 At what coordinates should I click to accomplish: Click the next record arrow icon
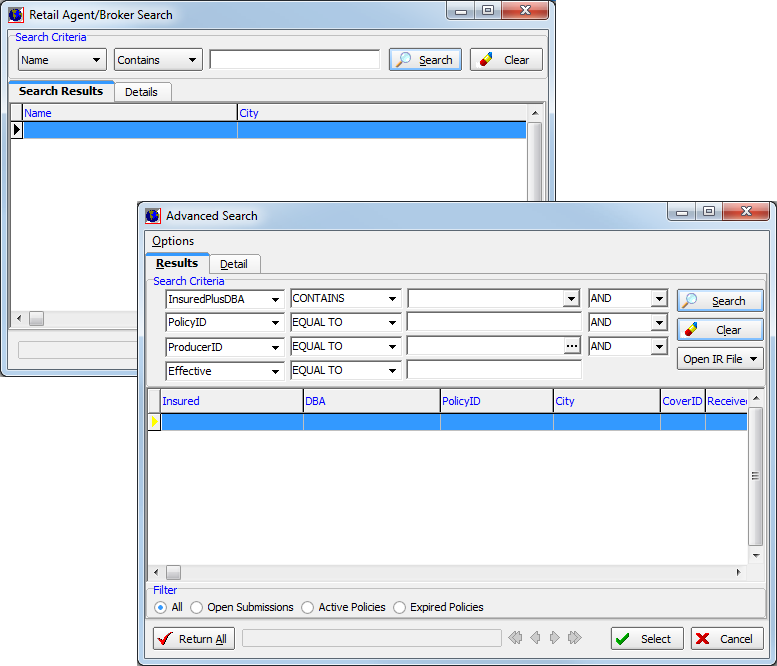pos(555,638)
